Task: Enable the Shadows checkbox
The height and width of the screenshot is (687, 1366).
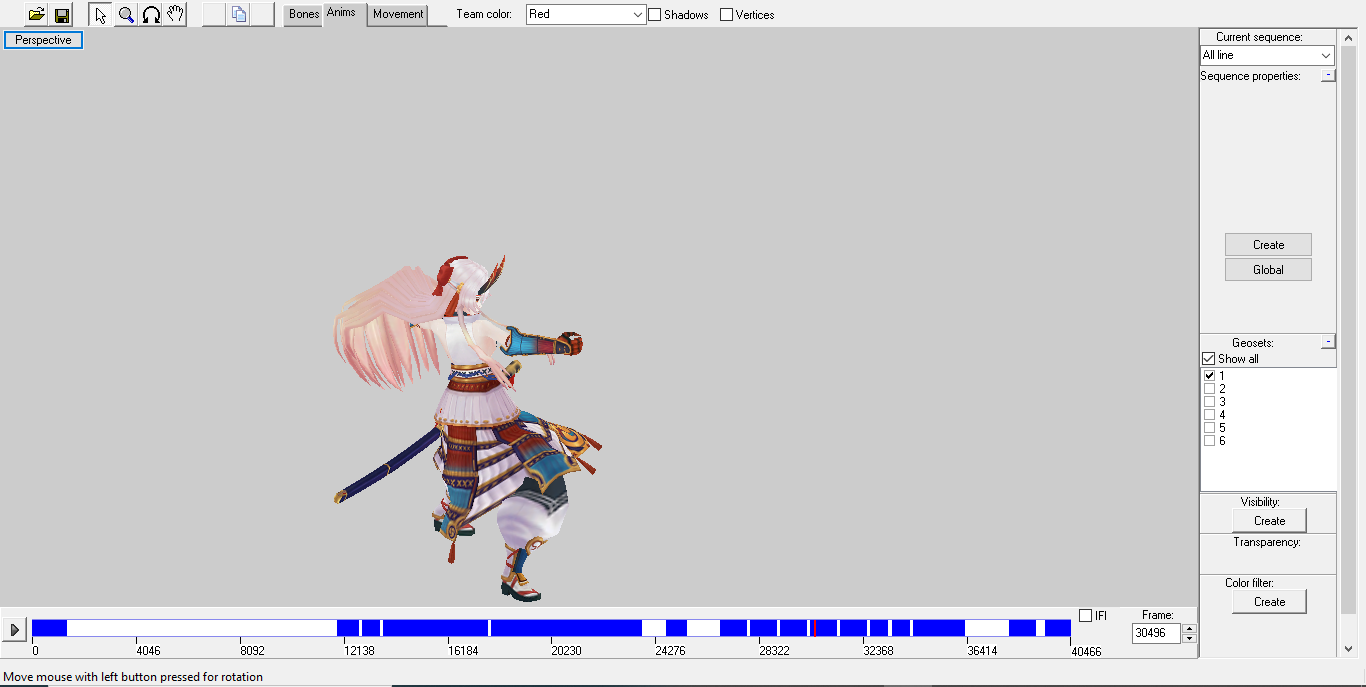Action: (655, 15)
